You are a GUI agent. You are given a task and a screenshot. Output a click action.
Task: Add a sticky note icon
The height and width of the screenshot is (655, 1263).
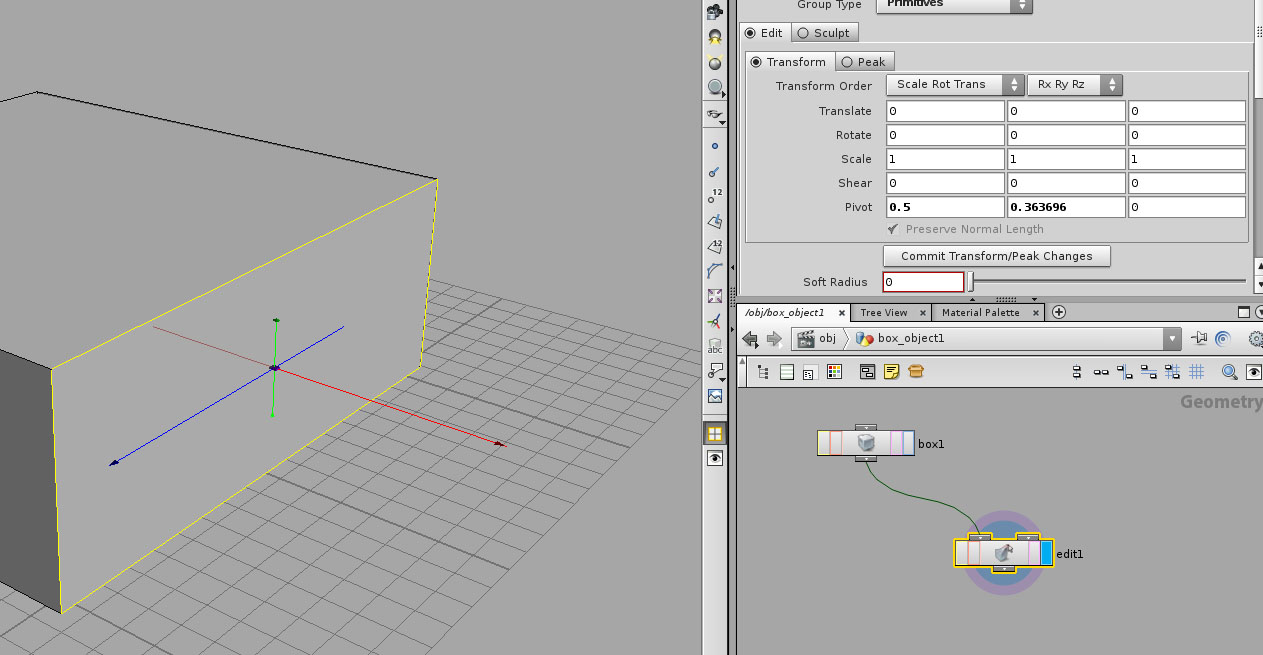click(x=891, y=372)
